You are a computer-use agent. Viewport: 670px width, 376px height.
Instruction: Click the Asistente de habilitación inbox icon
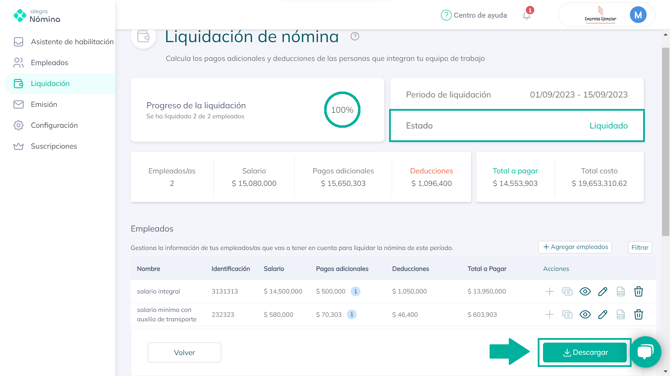[18, 41]
